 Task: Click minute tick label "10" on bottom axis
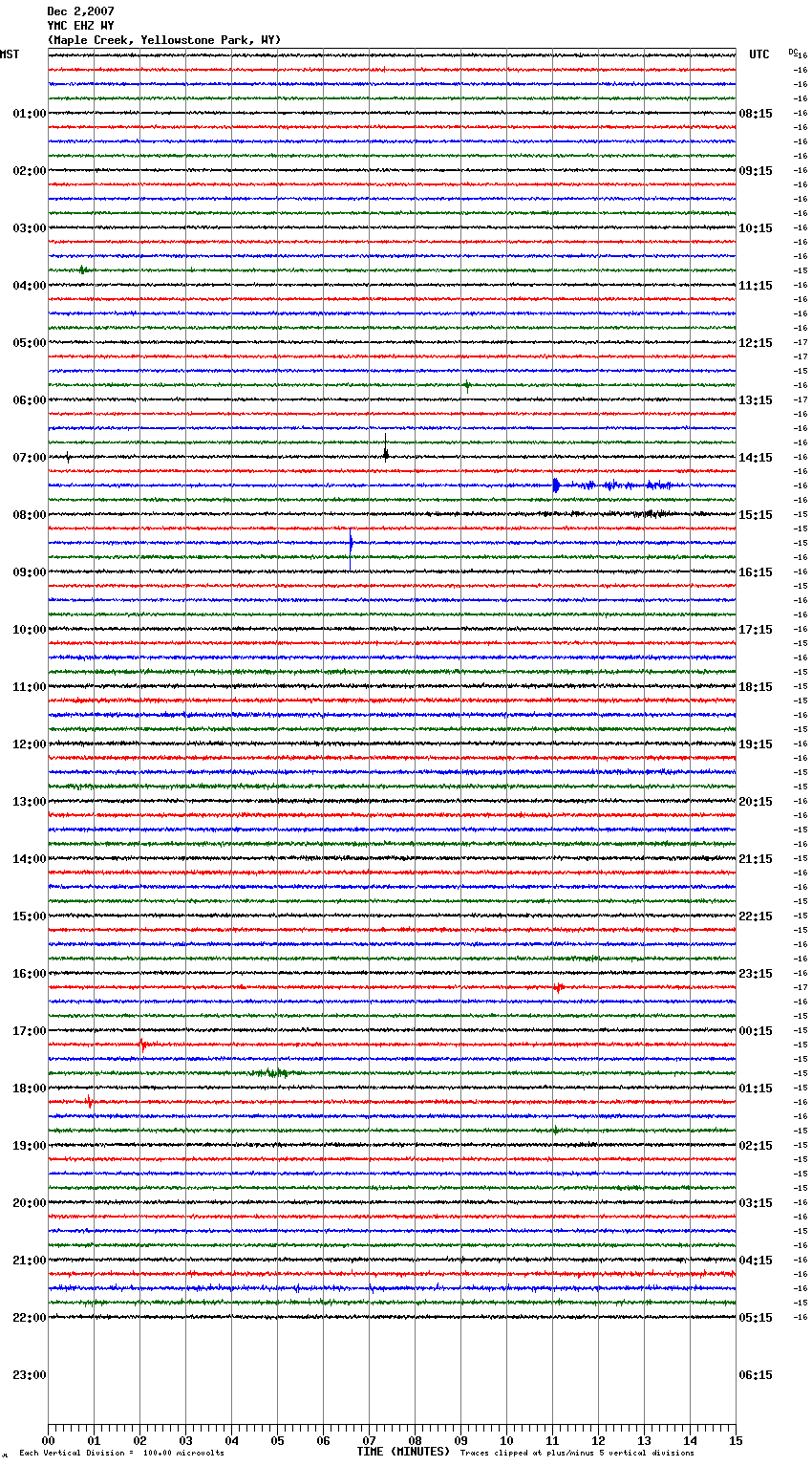506,1440
